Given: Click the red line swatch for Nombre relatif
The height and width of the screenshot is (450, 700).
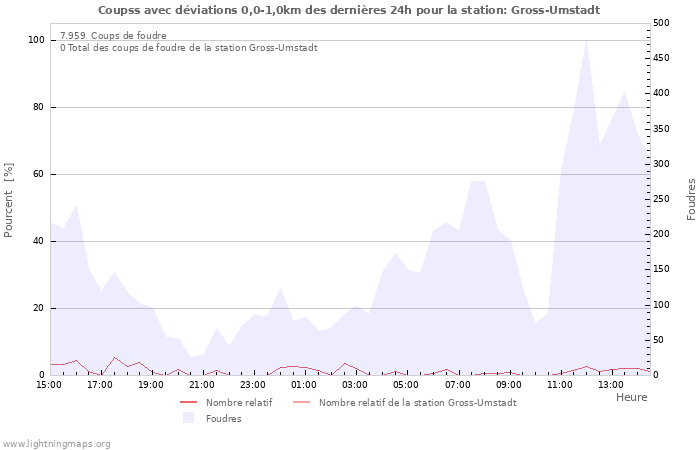Looking at the screenshot, I should point(188,403).
